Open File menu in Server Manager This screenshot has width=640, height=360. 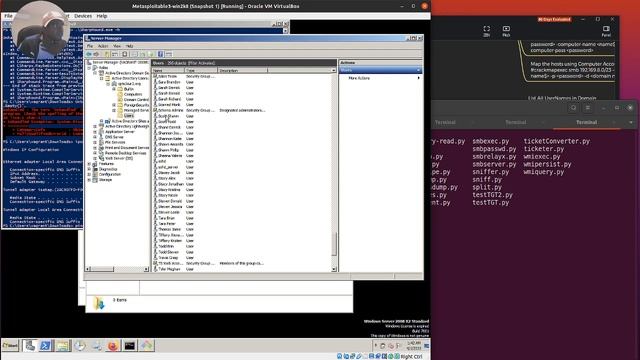(90, 46)
